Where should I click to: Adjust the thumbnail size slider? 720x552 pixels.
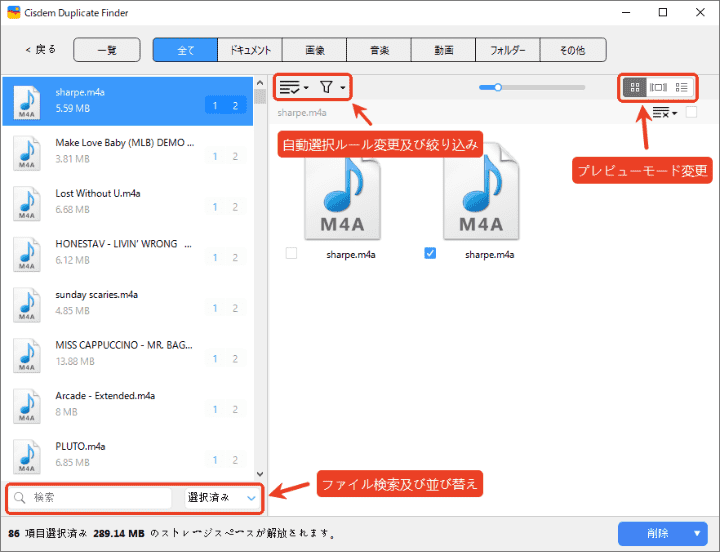pos(496,87)
